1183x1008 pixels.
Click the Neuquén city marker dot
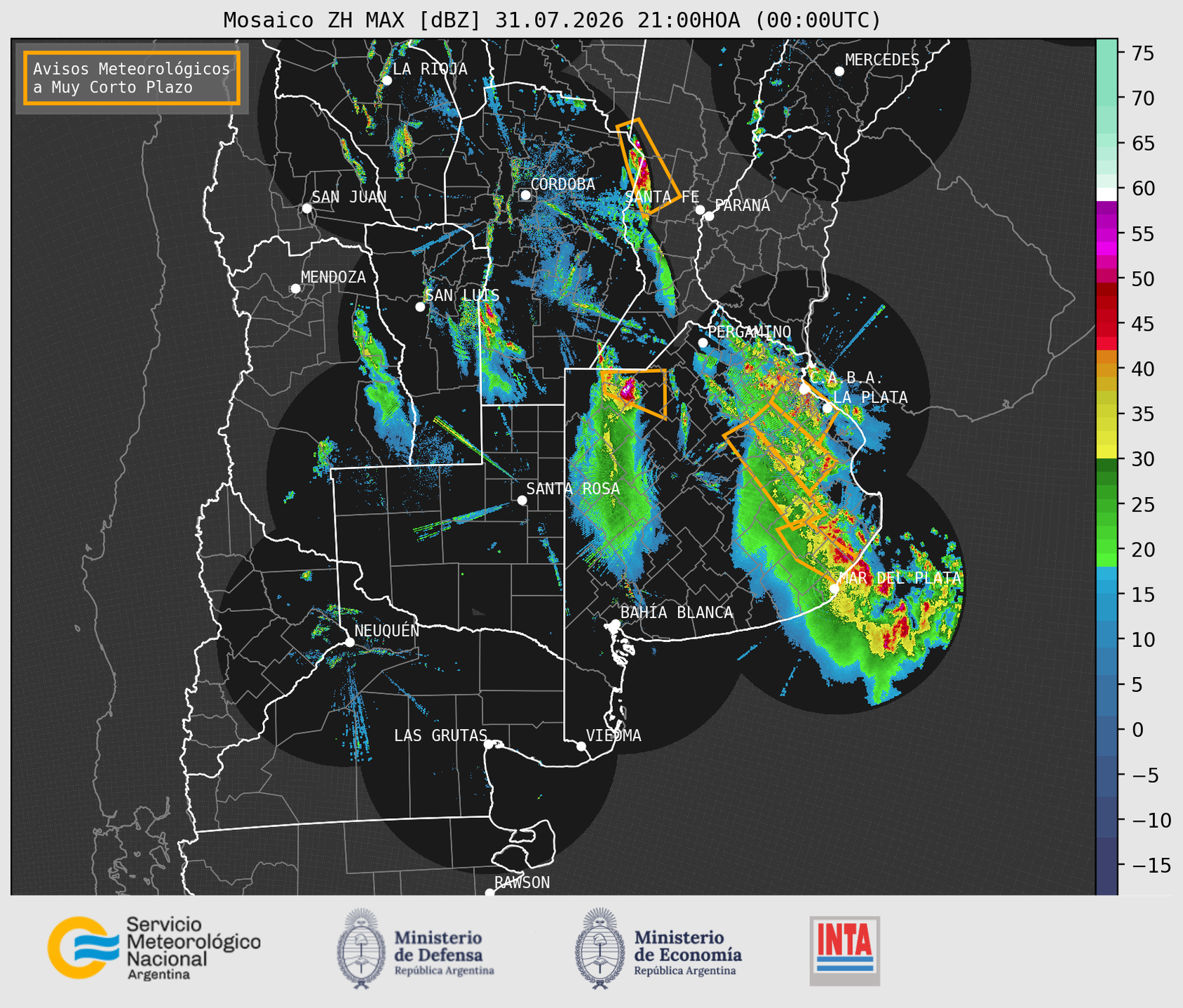[x=349, y=642]
